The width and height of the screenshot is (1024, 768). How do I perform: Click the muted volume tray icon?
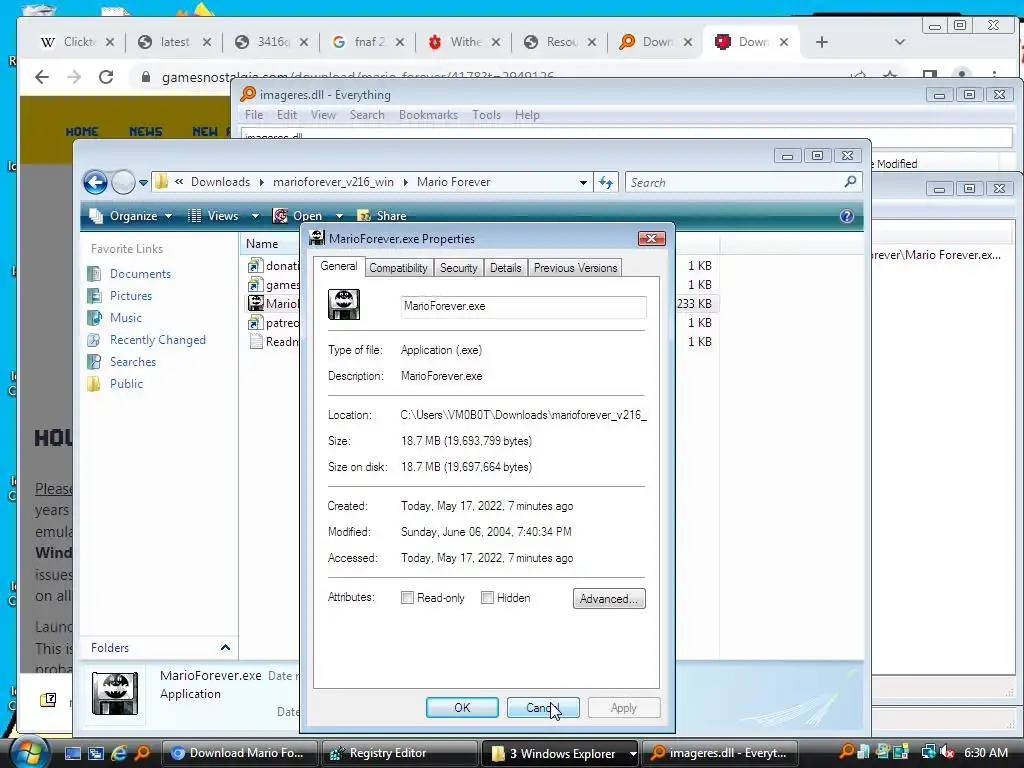[x=948, y=753]
